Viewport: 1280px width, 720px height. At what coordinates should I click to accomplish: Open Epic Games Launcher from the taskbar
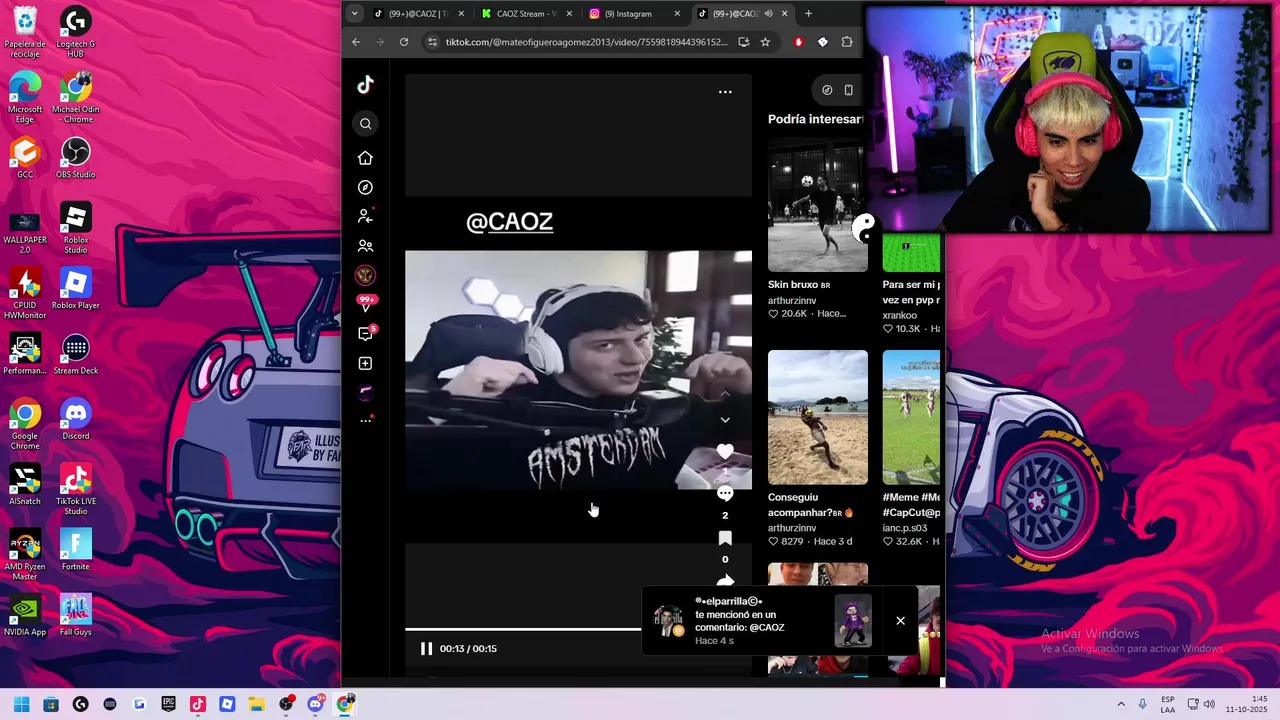tap(169, 704)
